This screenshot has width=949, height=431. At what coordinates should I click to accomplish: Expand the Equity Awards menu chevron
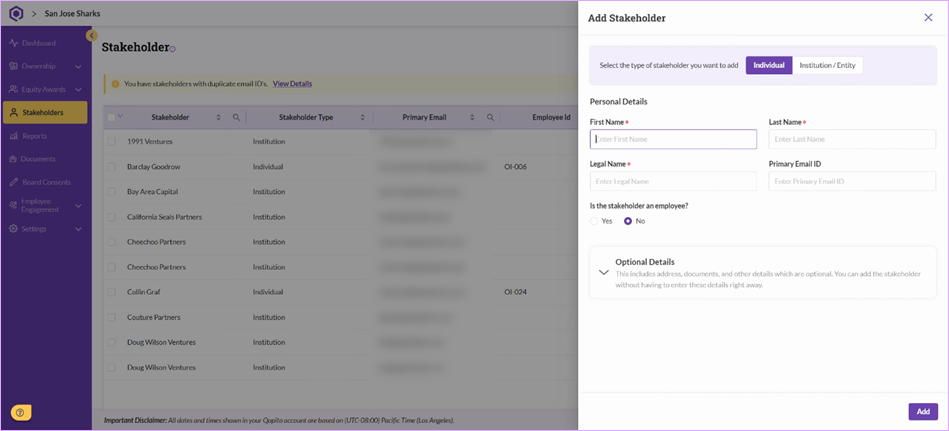click(x=79, y=90)
